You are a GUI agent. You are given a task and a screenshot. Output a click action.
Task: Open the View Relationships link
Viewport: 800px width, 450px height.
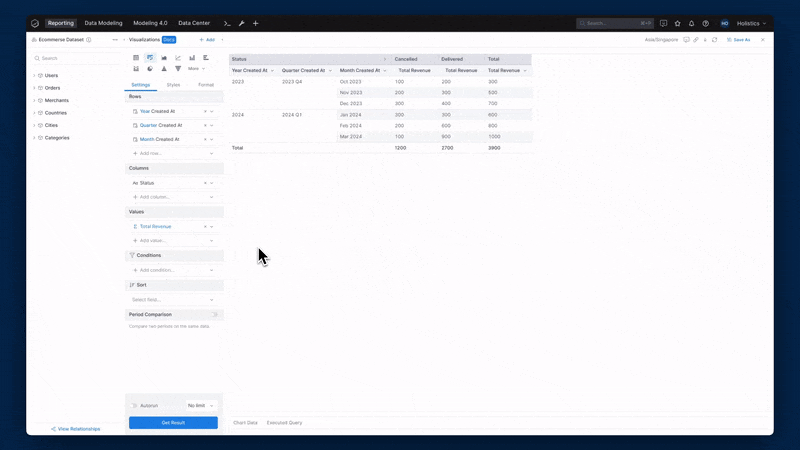[76, 429]
